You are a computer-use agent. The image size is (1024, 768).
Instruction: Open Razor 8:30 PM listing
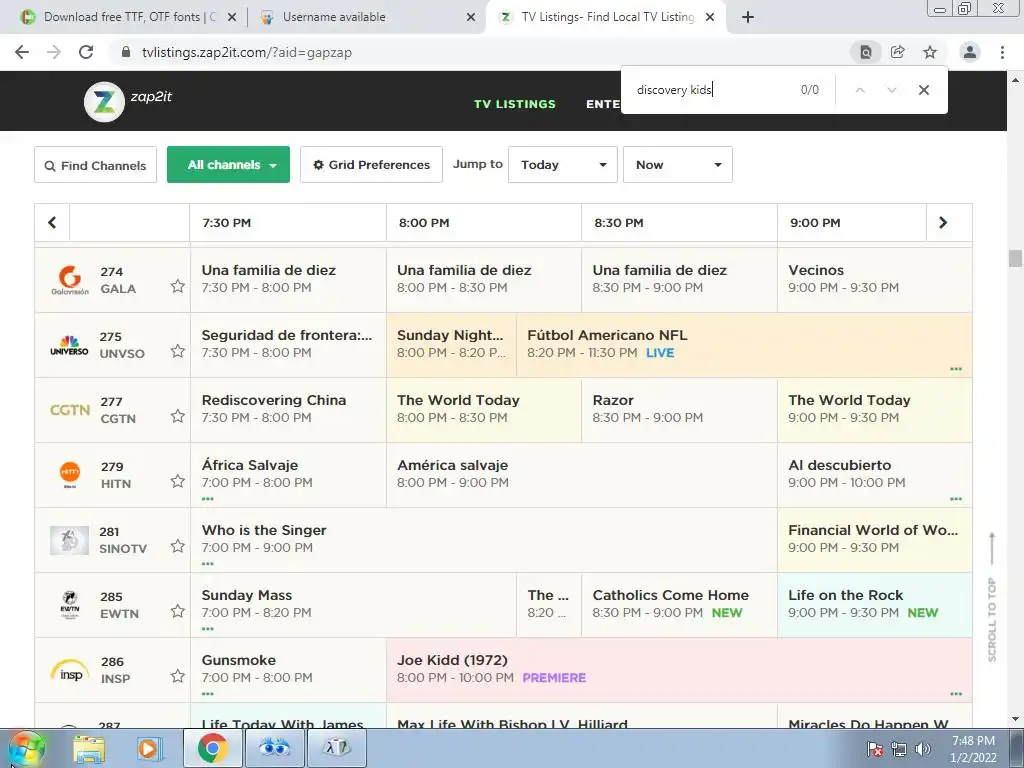[x=679, y=410]
